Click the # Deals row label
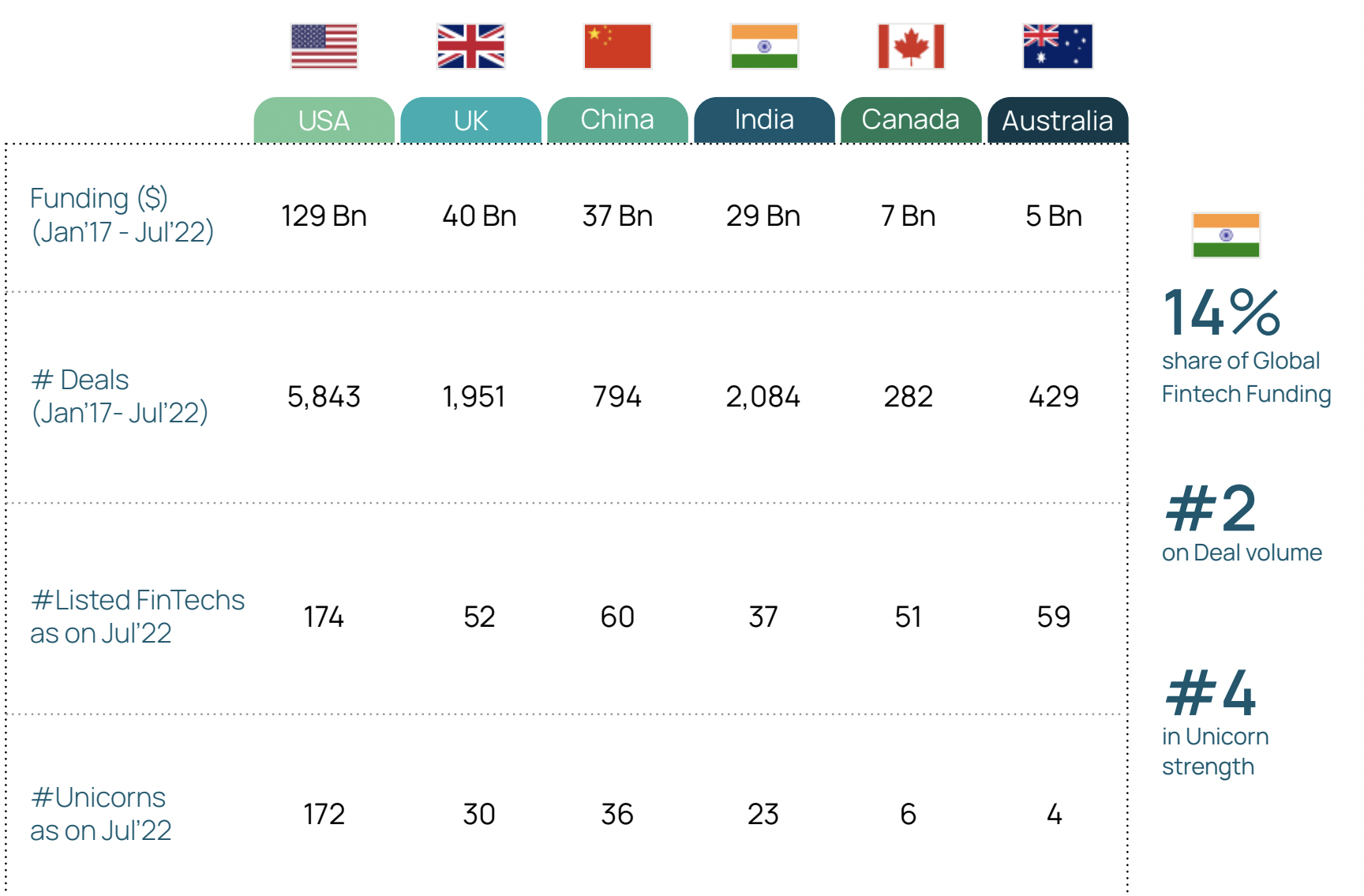 [x=119, y=396]
